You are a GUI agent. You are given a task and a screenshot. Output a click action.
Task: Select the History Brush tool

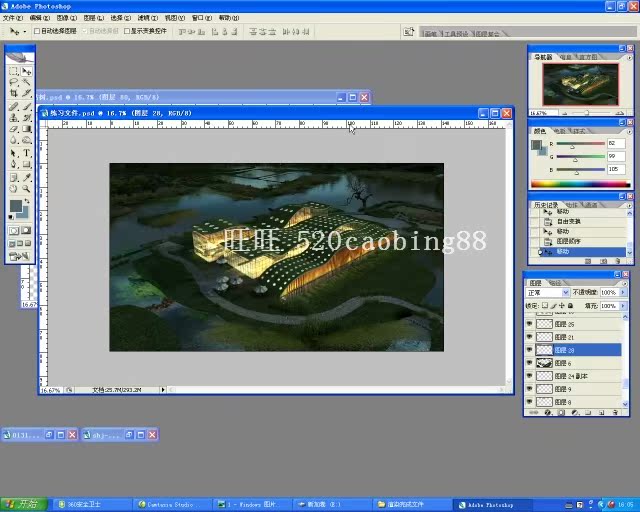point(27,118)
